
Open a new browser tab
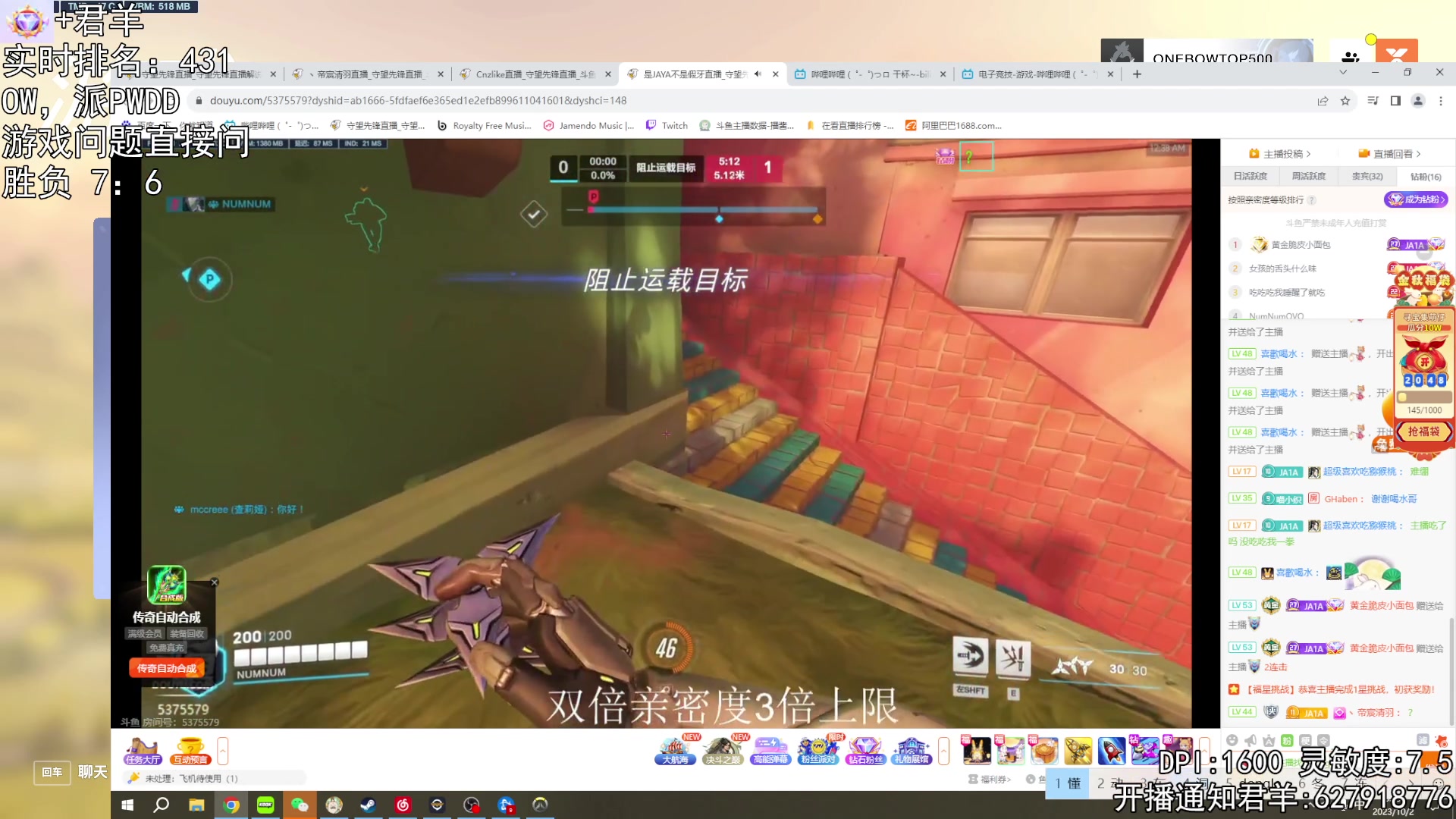click(x=1137, y=74)
